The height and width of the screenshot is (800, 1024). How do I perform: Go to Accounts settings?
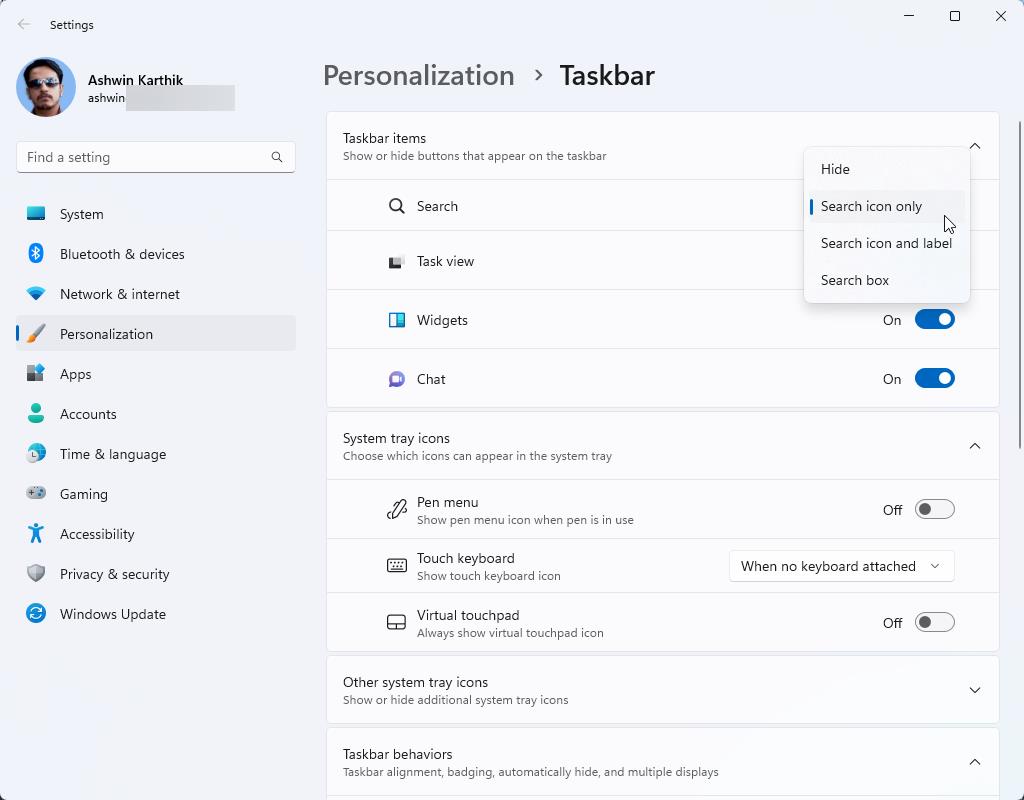pyautogui.click(x=155, y=414)
